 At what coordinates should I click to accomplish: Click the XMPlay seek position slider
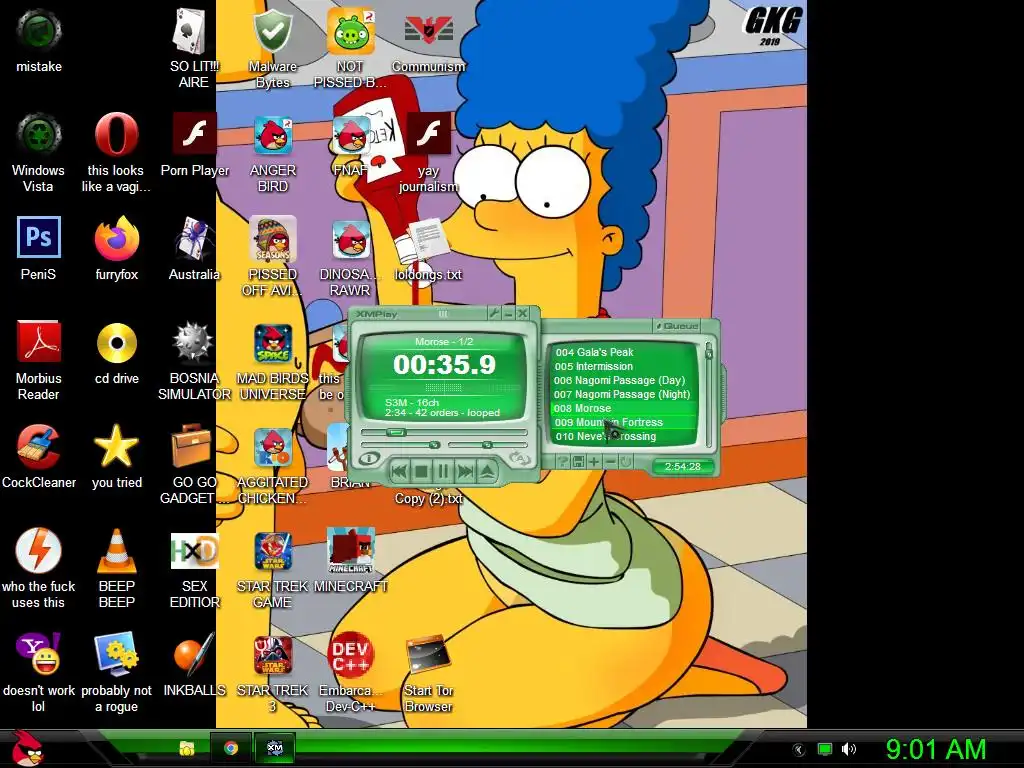[x=444, y=432]
